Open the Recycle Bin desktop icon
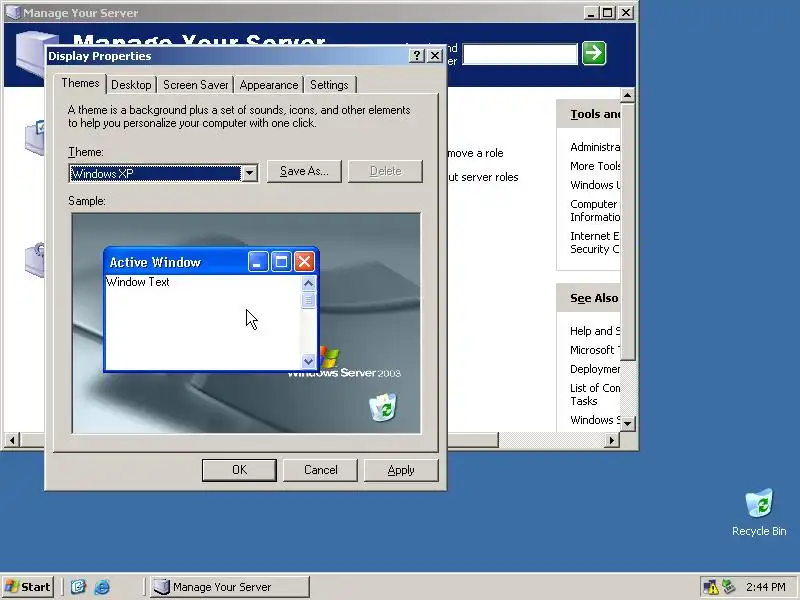 pos(759,512)
